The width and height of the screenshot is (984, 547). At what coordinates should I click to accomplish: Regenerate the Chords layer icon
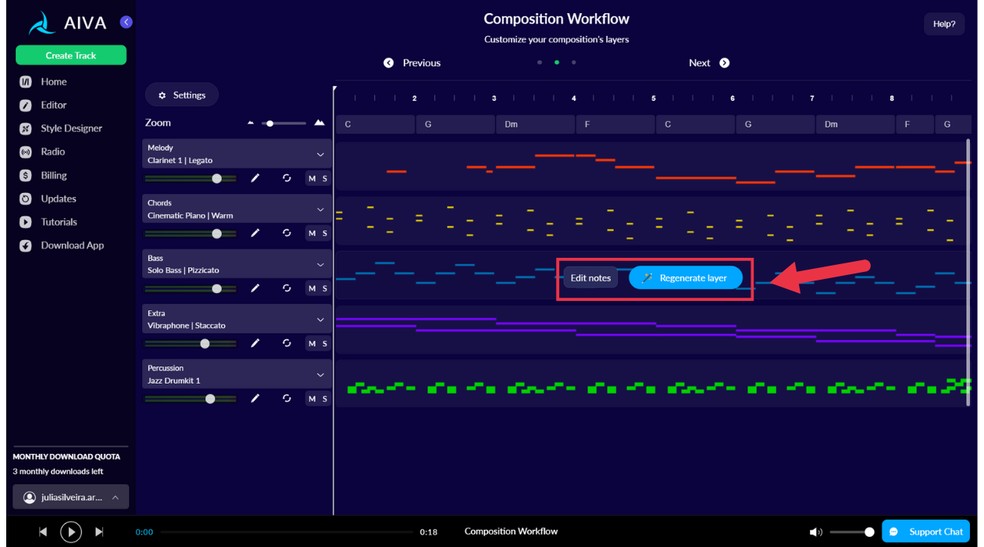click(x=287, y=233)
